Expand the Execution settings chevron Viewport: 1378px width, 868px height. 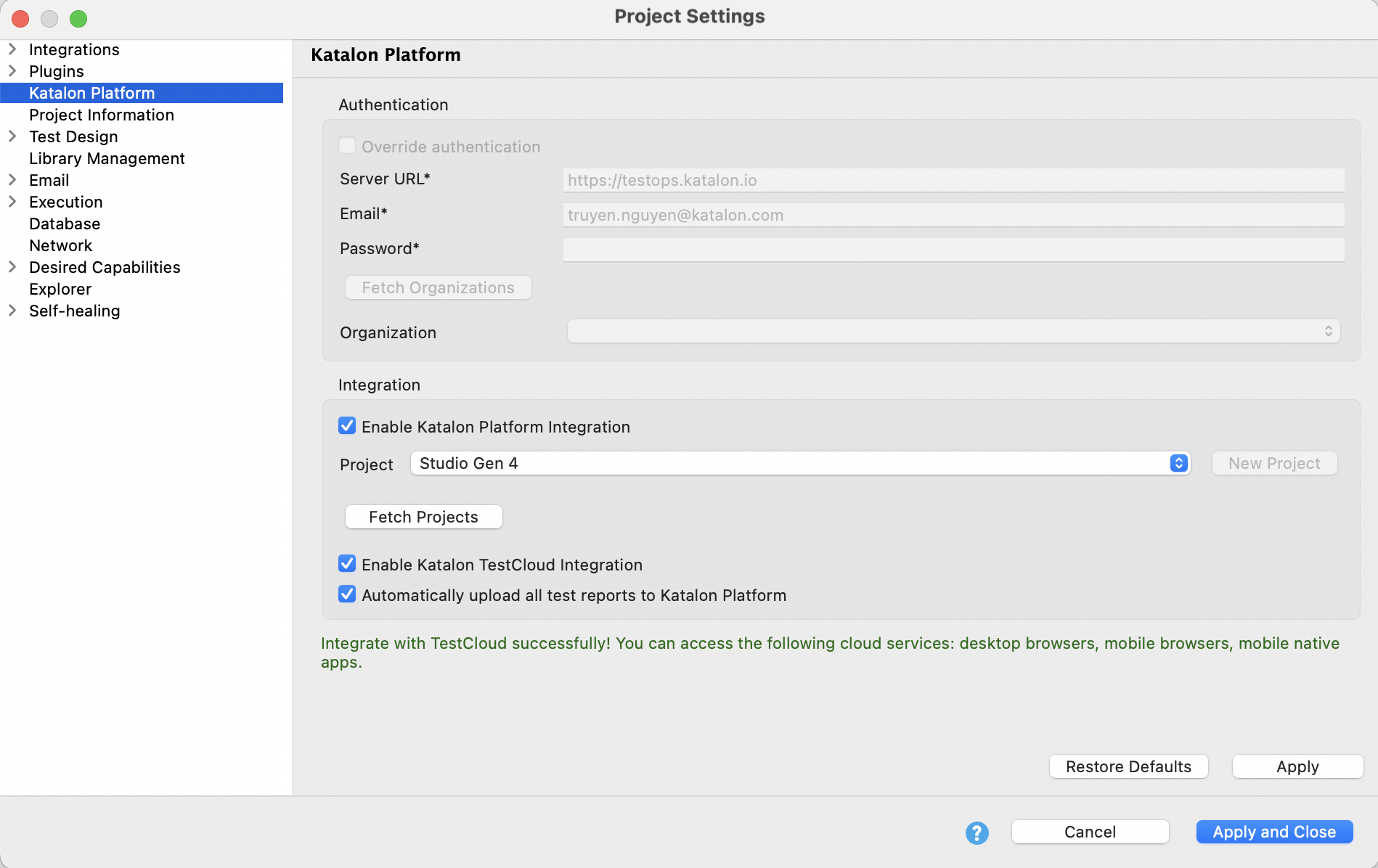tap(12, 202)
